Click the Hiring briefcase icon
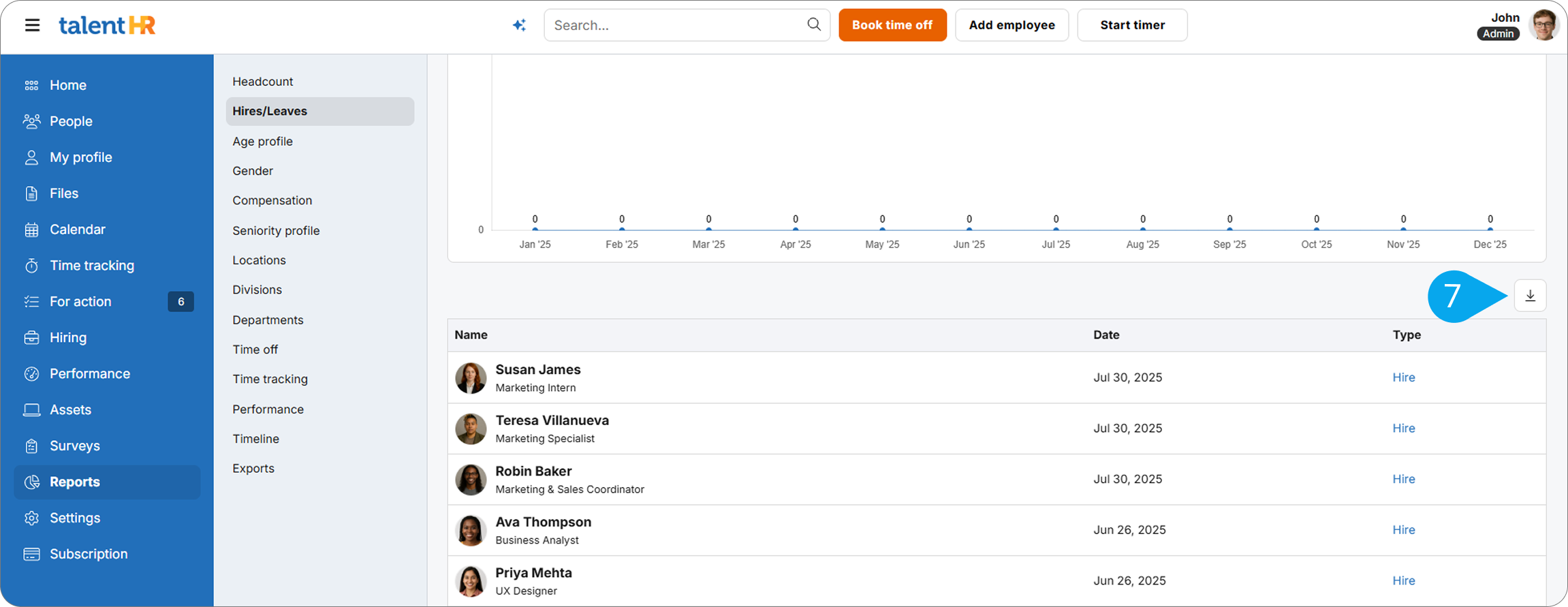 (x=31, y=338)
